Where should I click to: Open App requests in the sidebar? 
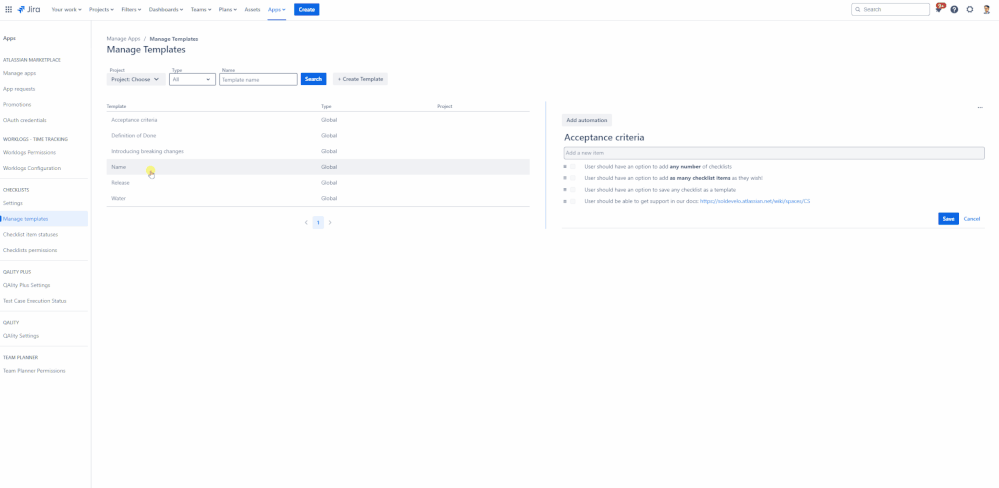[x=19, y=89]
